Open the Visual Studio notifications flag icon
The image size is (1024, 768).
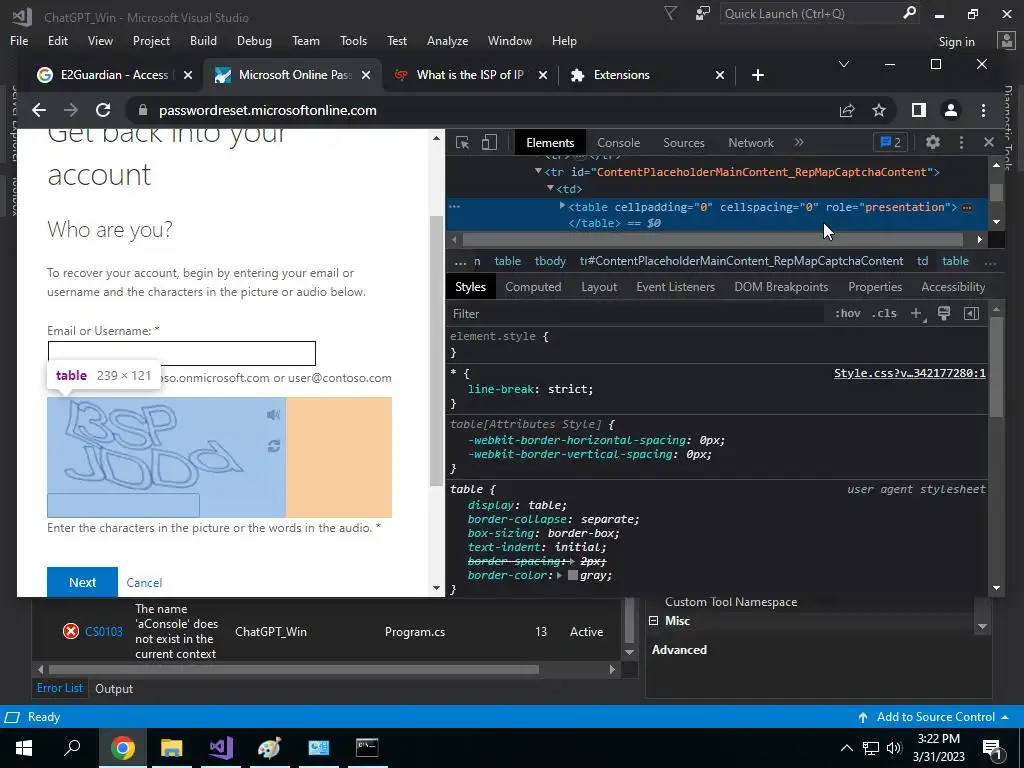point(670,13)
